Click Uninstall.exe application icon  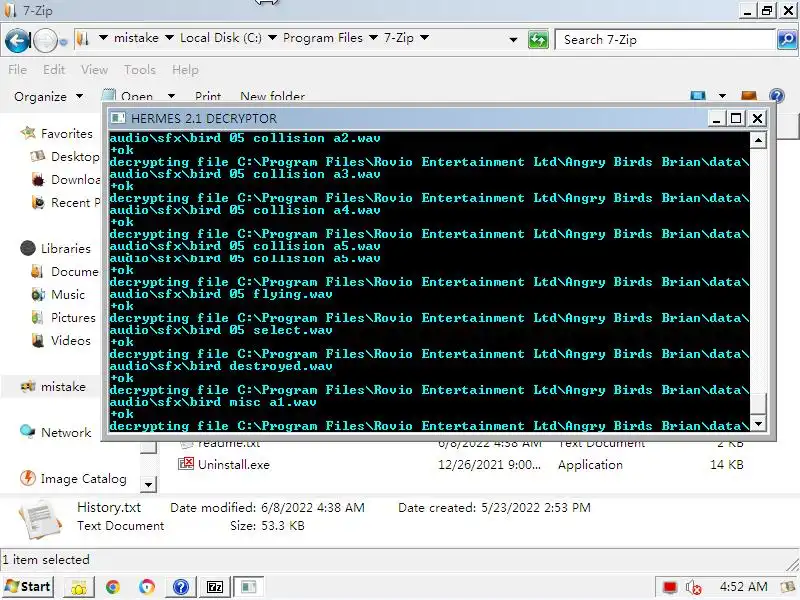click(x=186, y=464)
